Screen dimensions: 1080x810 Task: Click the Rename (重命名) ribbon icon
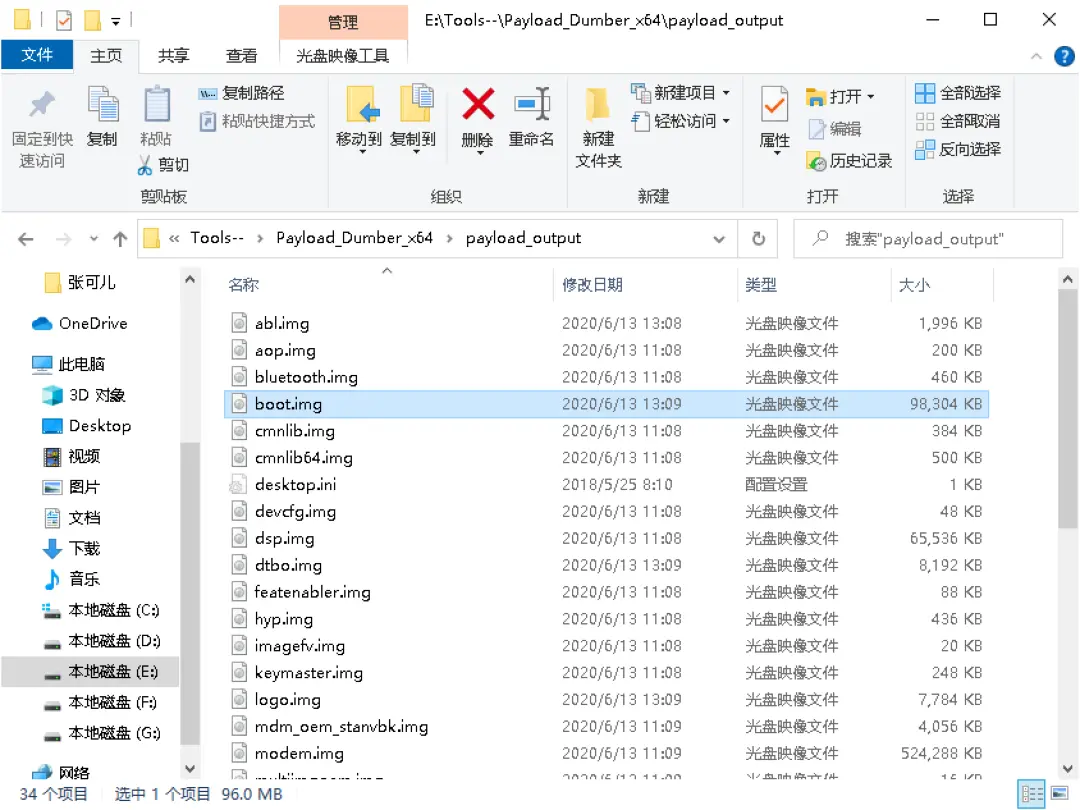[531, 105]
